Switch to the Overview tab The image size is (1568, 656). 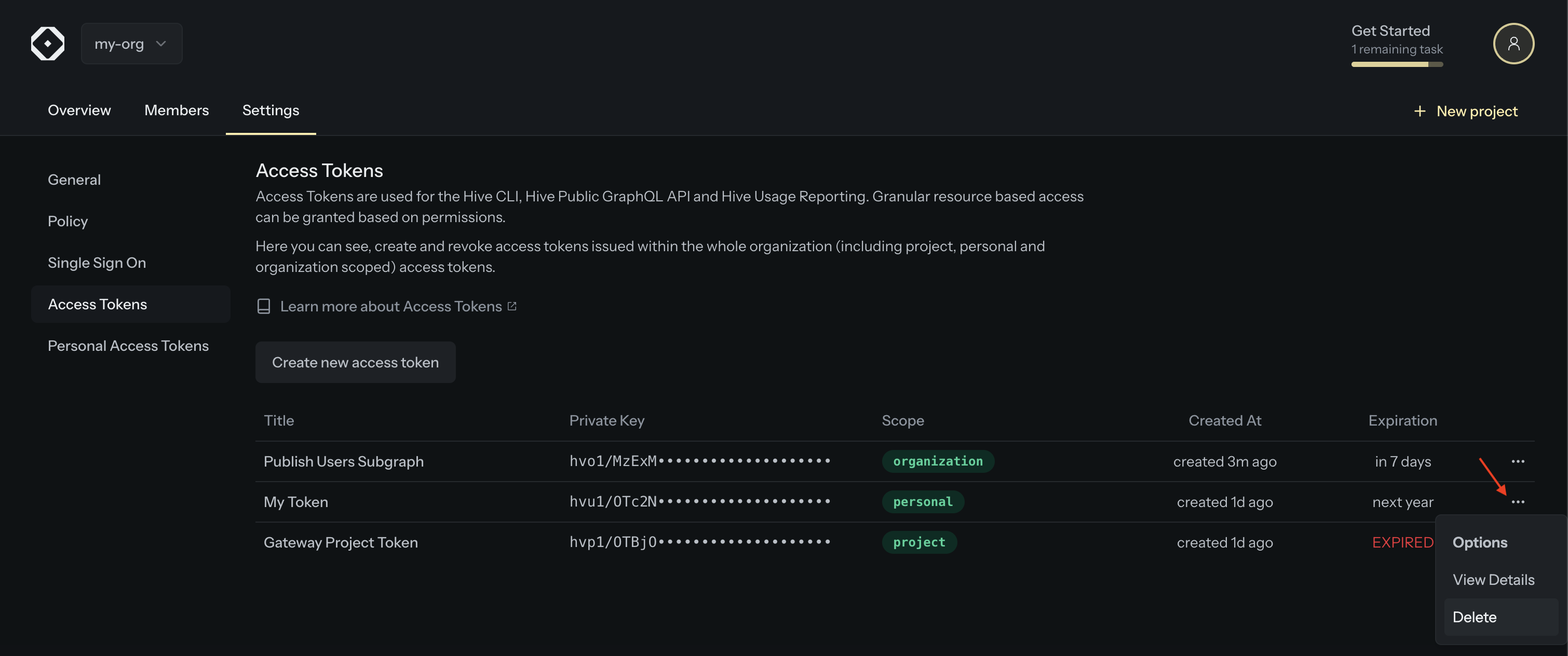[79, 110]
